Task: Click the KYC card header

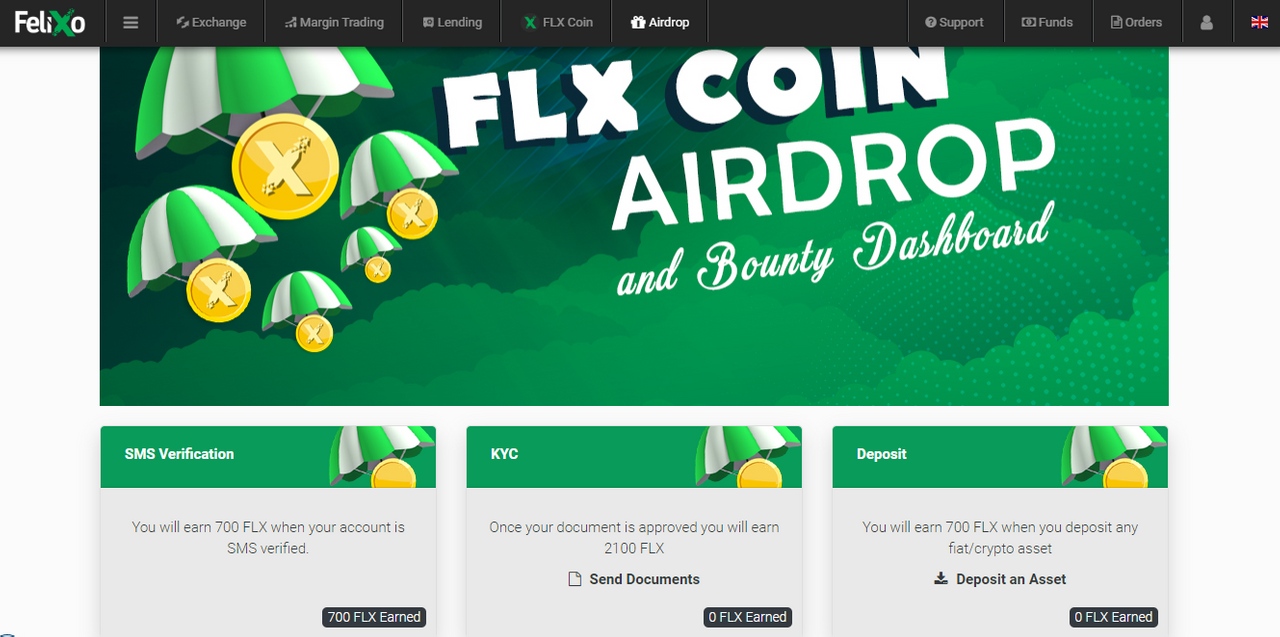Action: coord(634,457)
